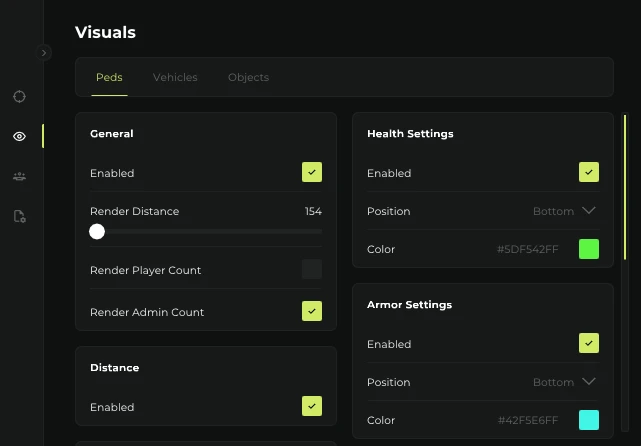Open the file settings sidebar icon
The height and width of the screenshot is (446, 641).
(x=19, y=217)
